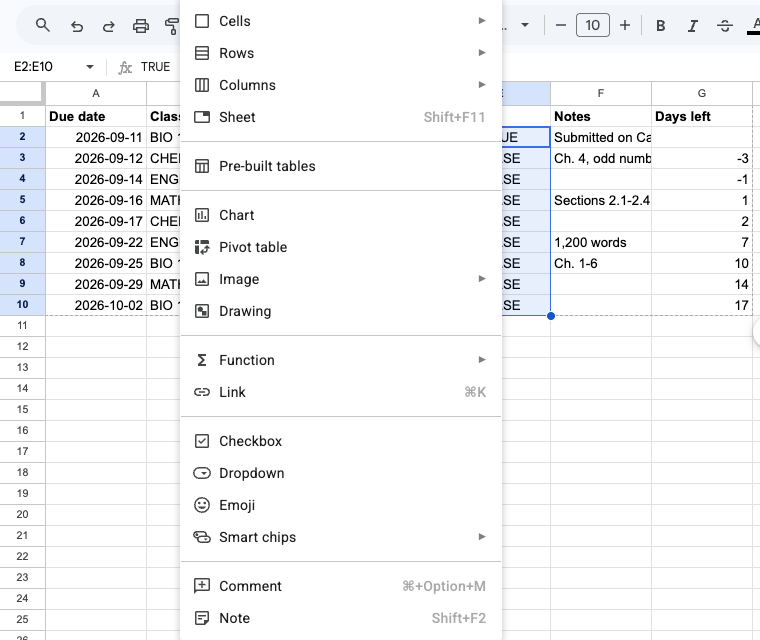Screen dimensions: 760x640
Task: Select column G header
Action: (701, 93)
